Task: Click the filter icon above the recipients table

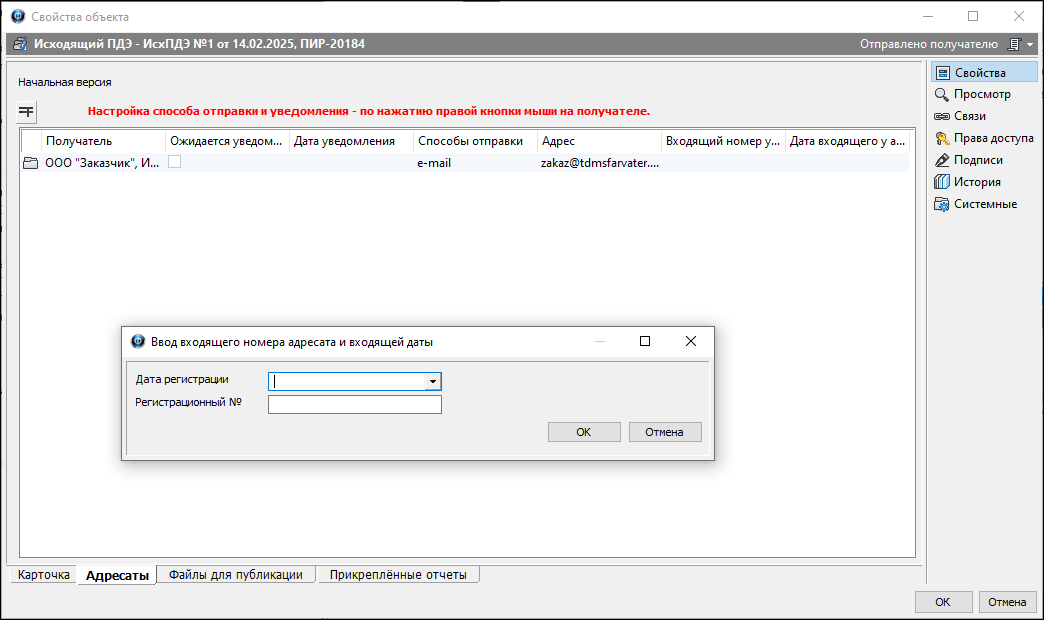Action: tap(27, 111)
